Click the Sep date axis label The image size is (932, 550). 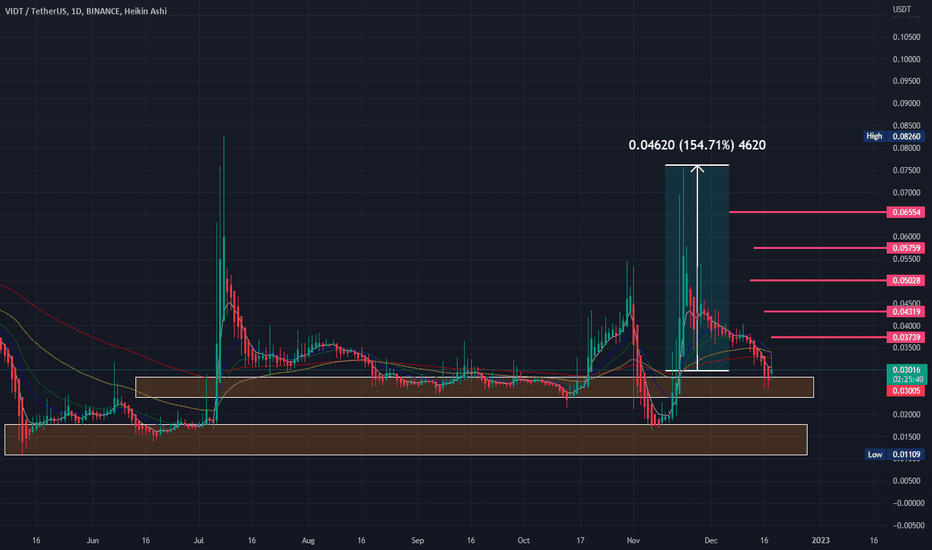click(418, 540)
